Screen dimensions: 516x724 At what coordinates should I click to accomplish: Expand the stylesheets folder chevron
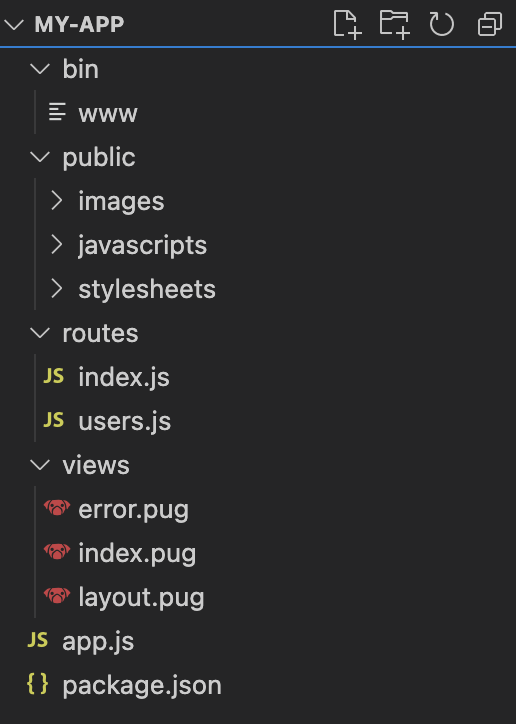(x=57, y=289)
